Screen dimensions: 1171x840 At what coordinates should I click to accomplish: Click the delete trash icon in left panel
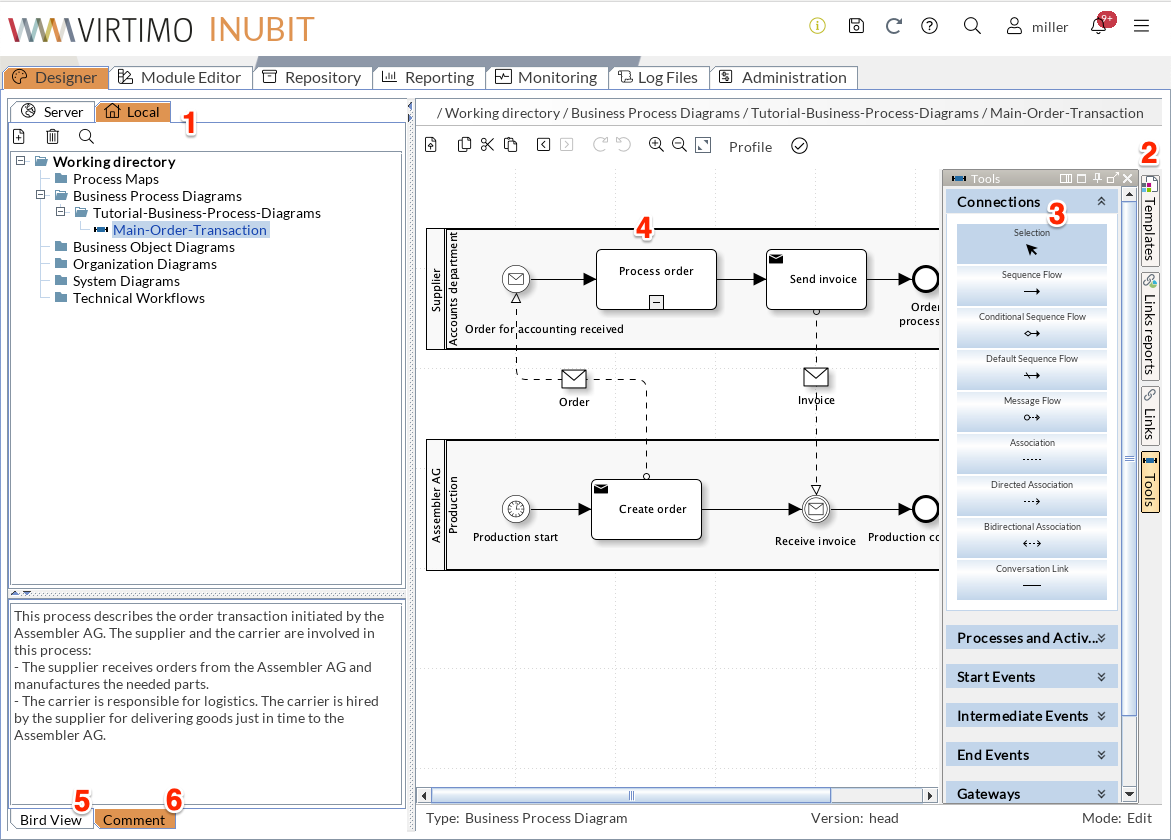point(51,135)
